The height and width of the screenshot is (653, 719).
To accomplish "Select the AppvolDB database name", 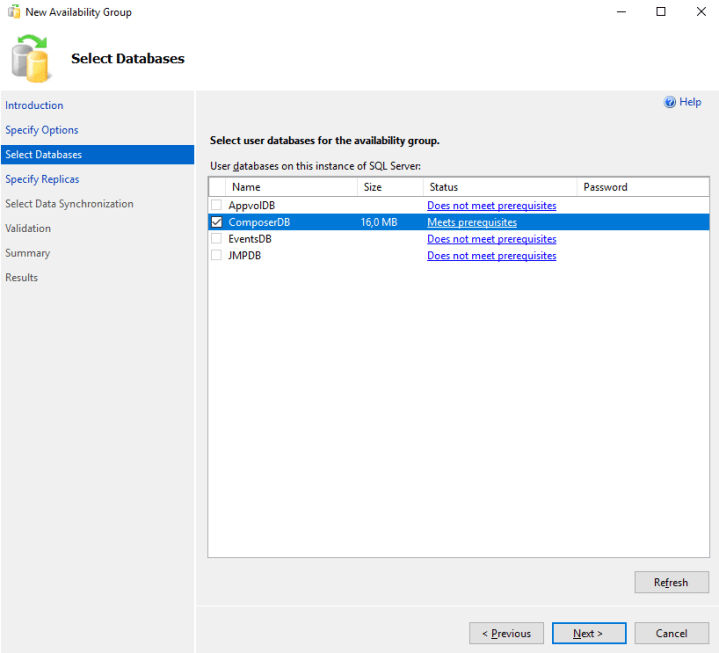I will pos(252,205).
